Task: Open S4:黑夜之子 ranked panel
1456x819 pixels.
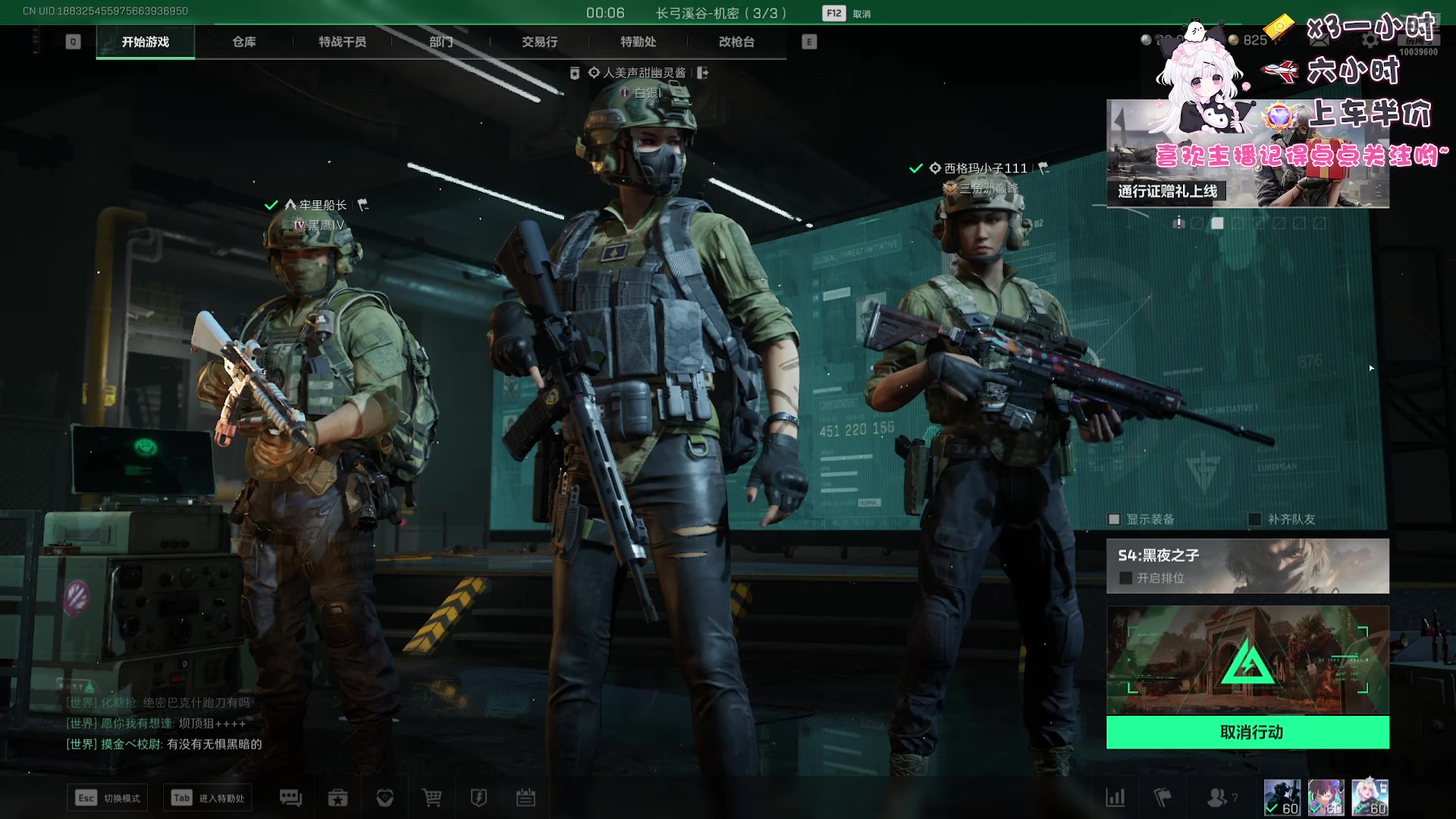Action: point(1247,566)
